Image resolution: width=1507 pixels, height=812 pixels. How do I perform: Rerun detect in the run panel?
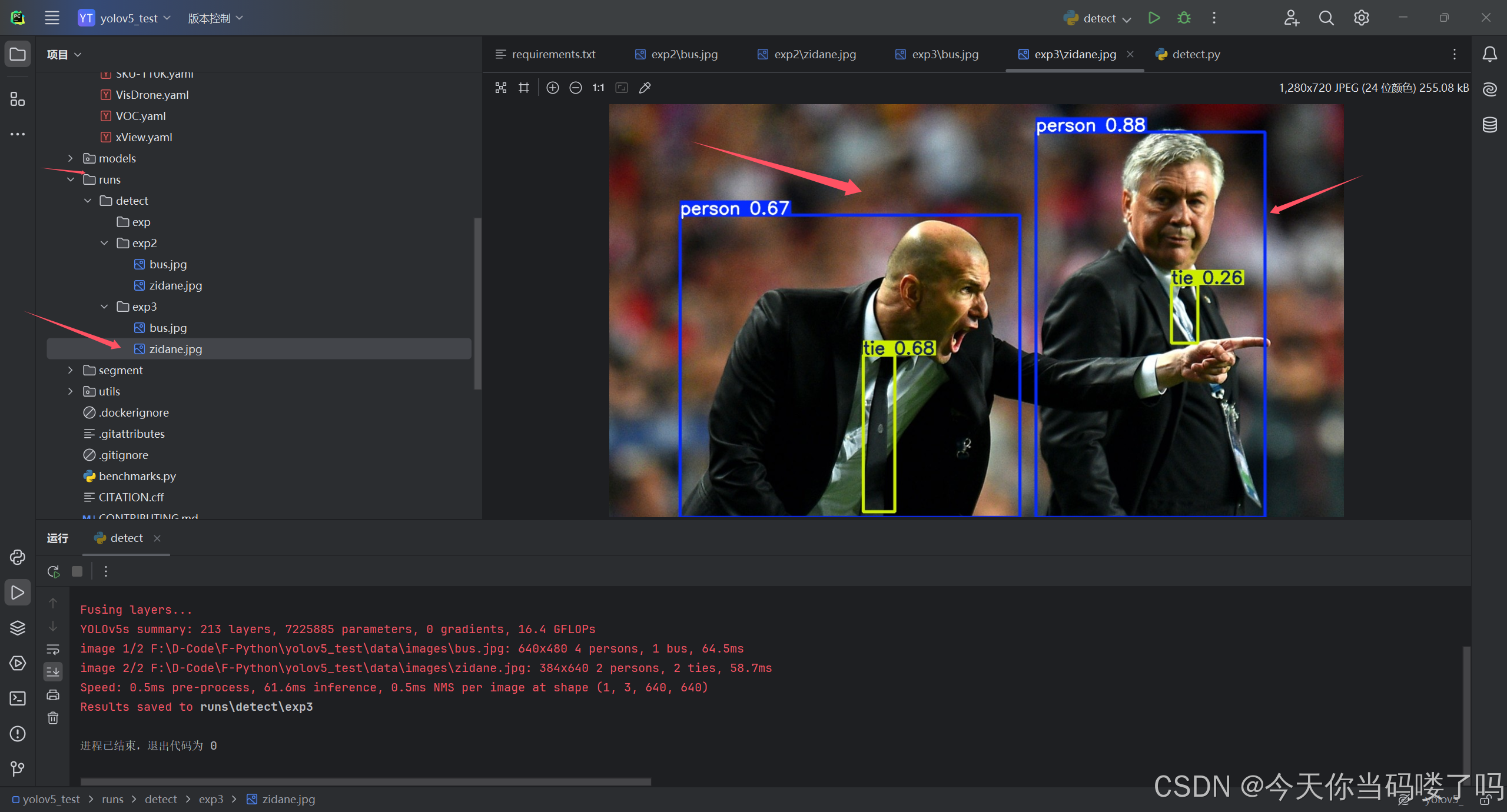click(x=54, y=571)
